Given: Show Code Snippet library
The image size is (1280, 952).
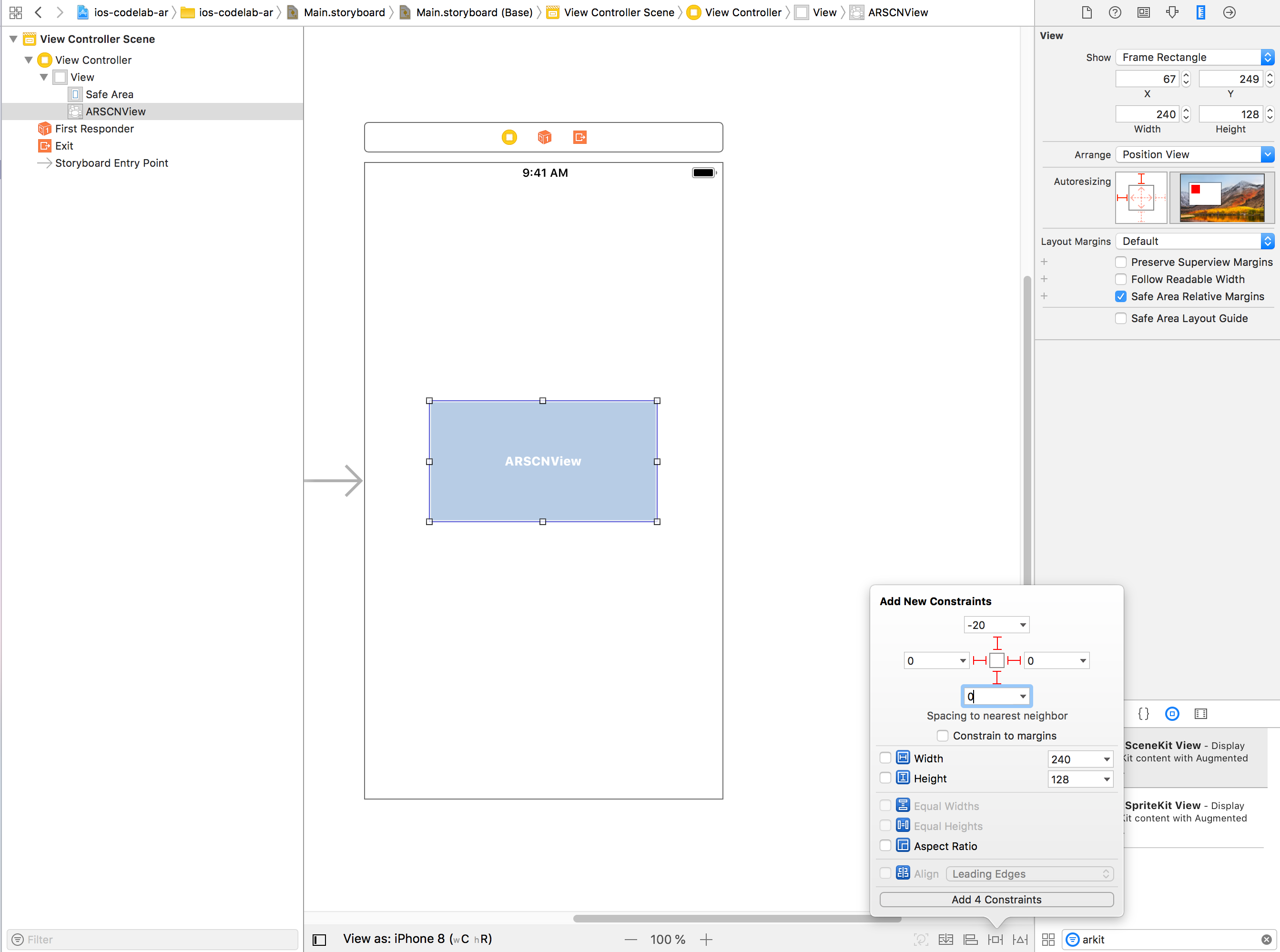Looking at the screenshot, I should click(1143, 714).
